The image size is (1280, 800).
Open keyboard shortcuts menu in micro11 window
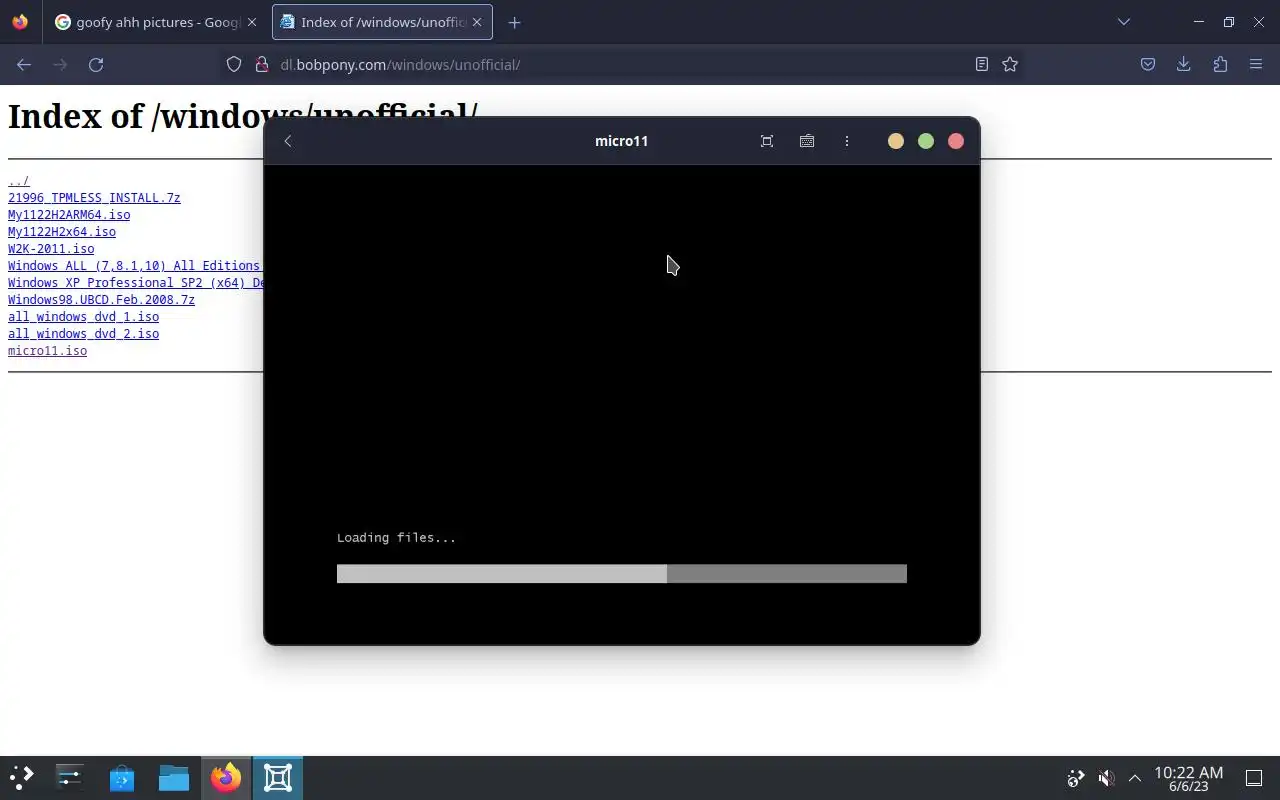point(807,141)
